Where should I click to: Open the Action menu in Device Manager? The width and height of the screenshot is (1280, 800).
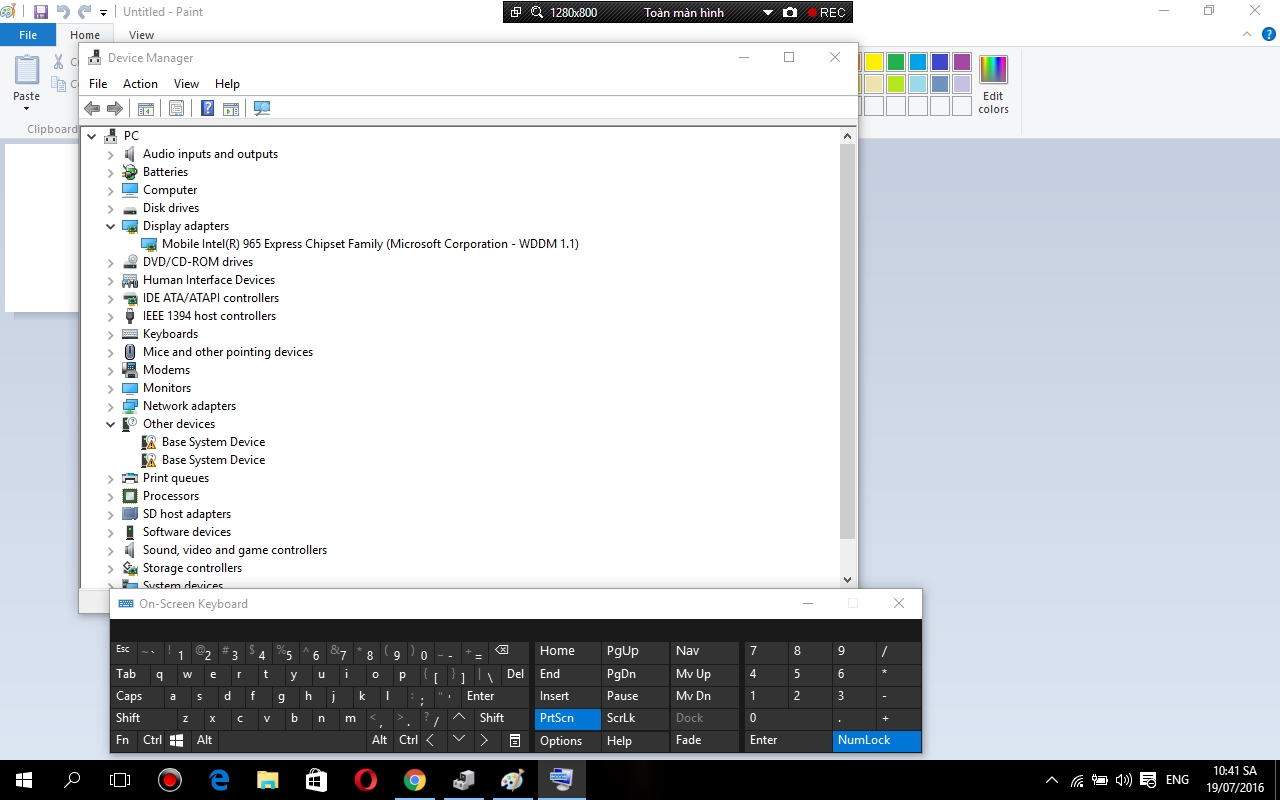coord(140,84)
